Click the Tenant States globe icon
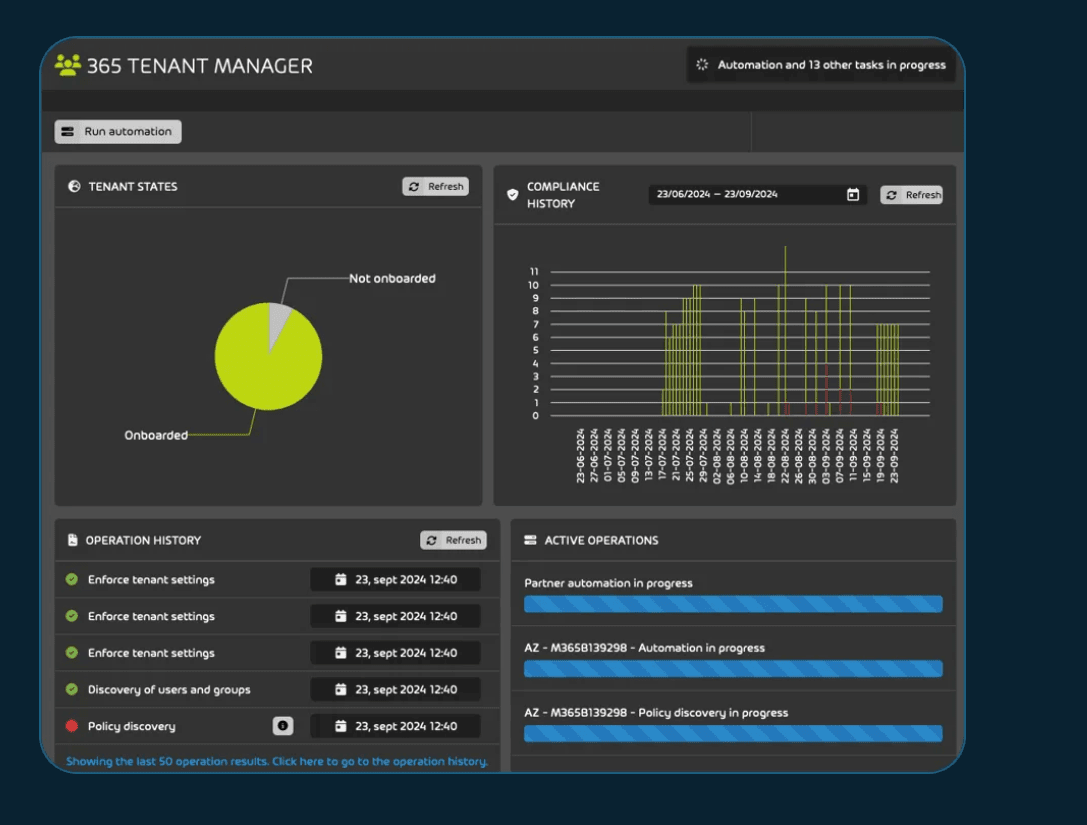 (x=74, y=186)
